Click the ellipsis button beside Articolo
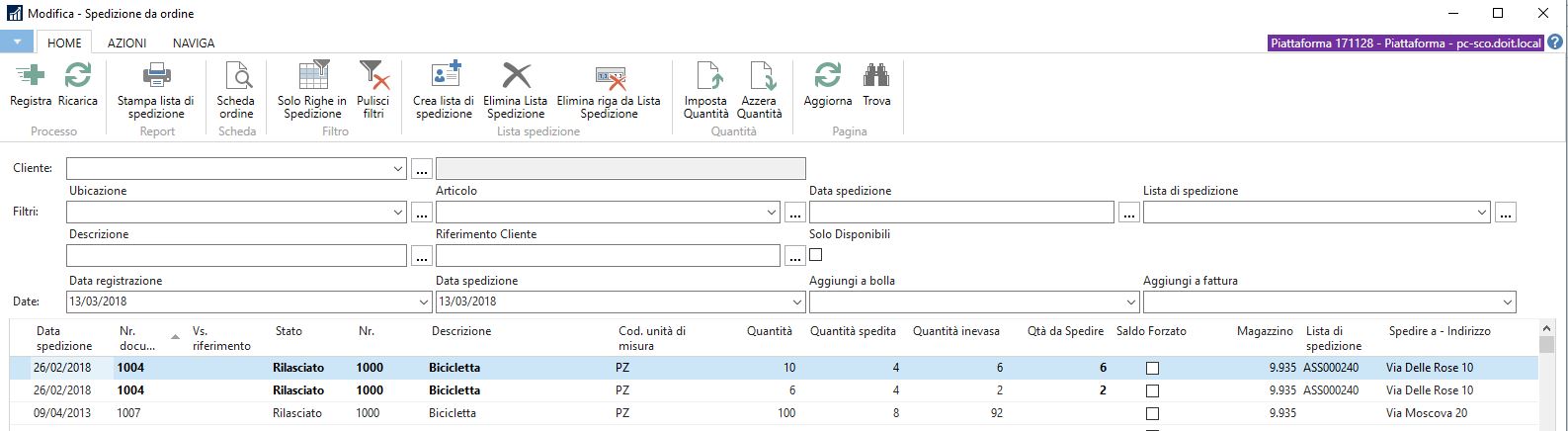The image size is (1568, 431). pyautogui.click(x=795, y=213)
